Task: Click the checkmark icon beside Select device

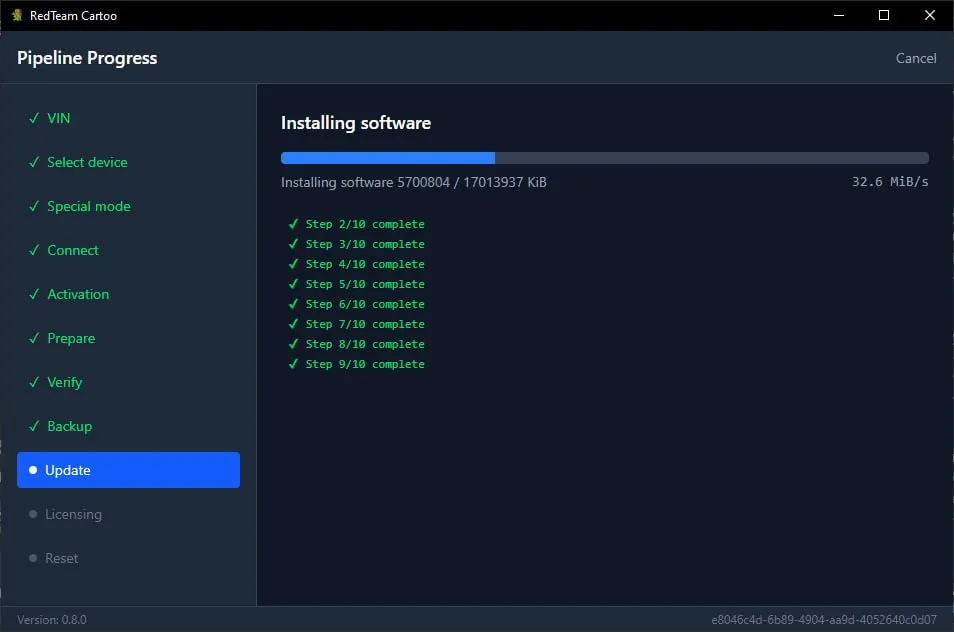Action: [34, 162]
